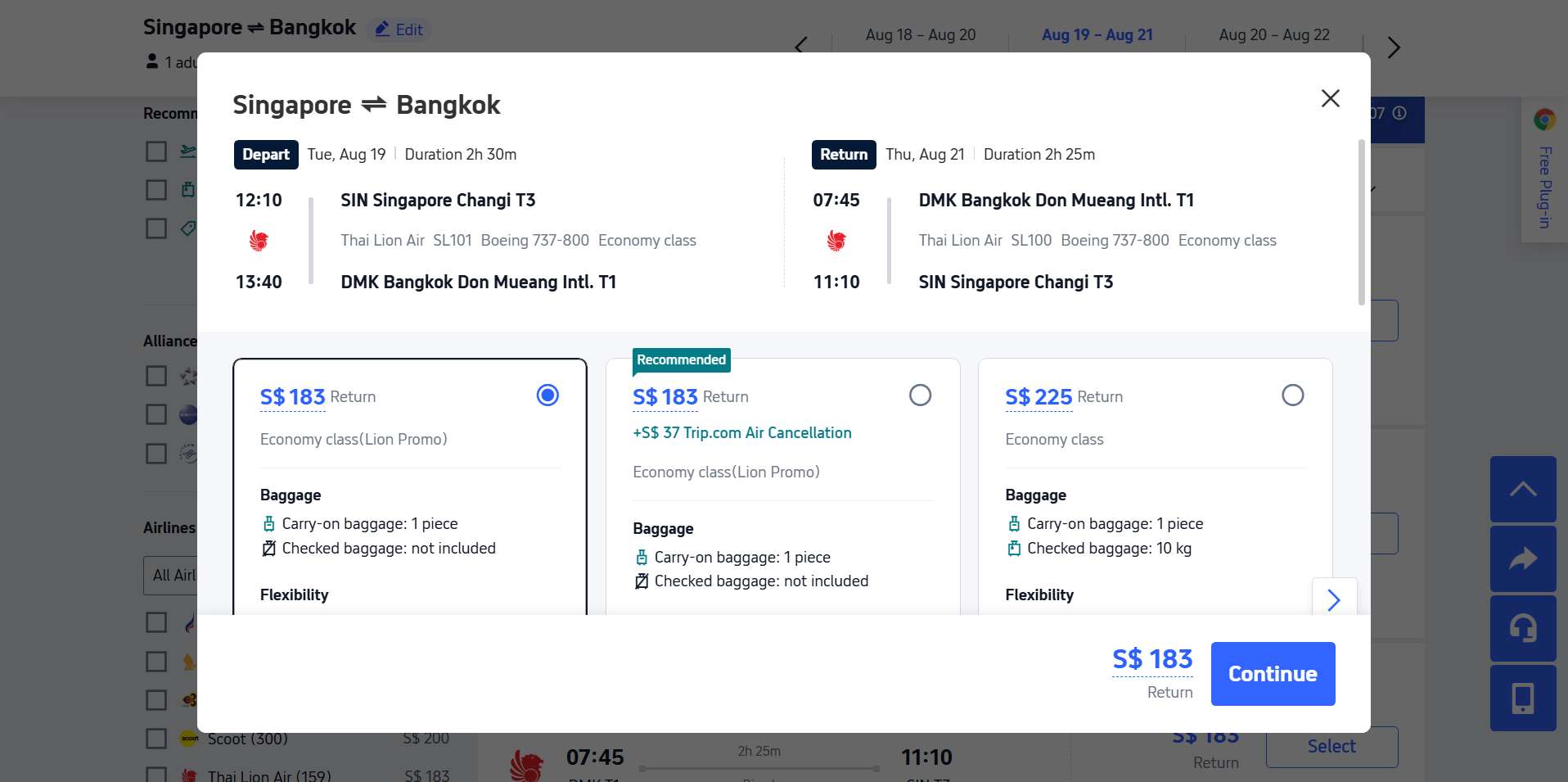
Task: Navigate to earlier dates with the left arrow
Action: 800,46
